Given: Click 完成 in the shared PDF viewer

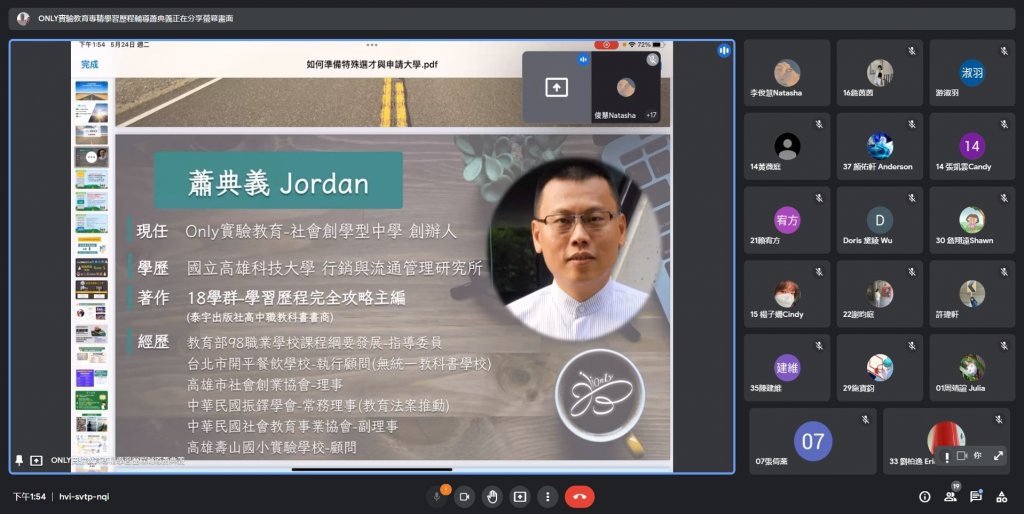Looking at the screenshot, I should (89, 64).
